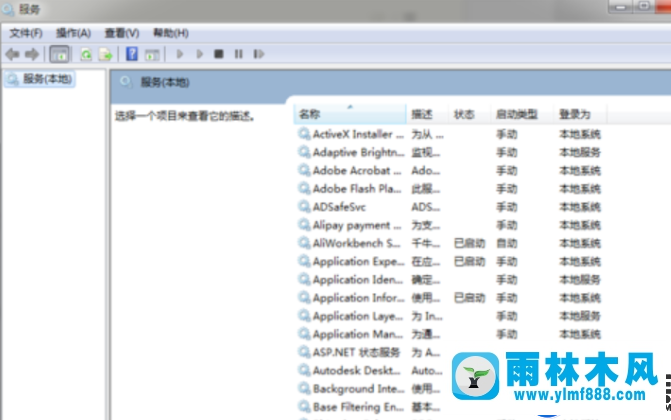Select the ActiveX Installer service row
The image size is (671, 420).
tap(449, 134)
